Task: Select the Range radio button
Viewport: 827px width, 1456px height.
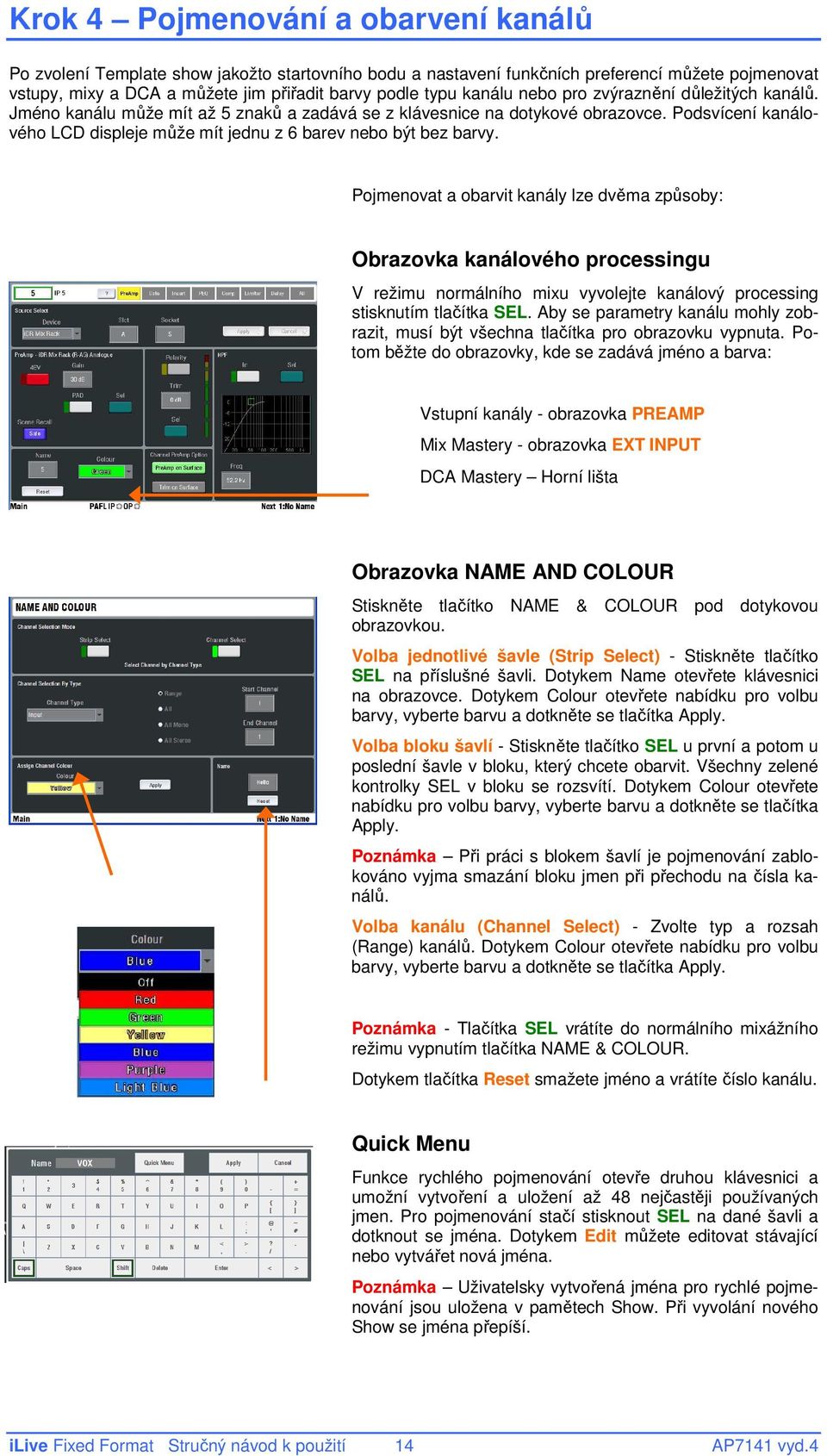Action: click(160, 694)
